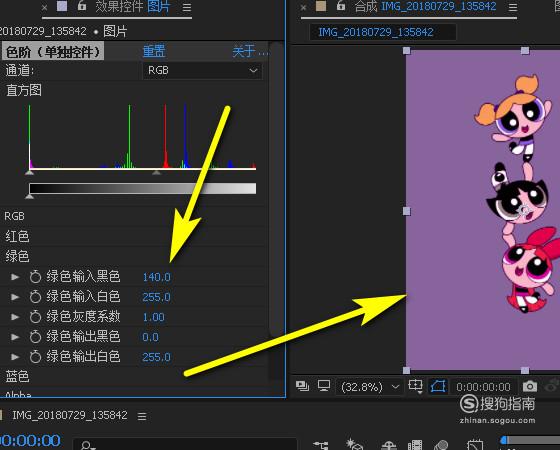Click the 0.0 green output black value
Image resolution: width=560 pixels, height=450 pixels.
click(150, 337)
